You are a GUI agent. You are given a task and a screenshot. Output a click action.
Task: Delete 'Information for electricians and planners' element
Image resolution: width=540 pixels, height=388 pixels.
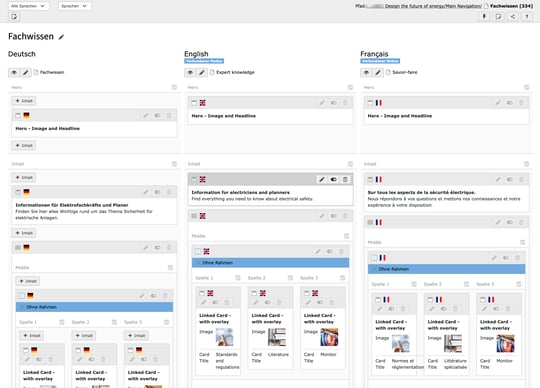pos(345,179)
